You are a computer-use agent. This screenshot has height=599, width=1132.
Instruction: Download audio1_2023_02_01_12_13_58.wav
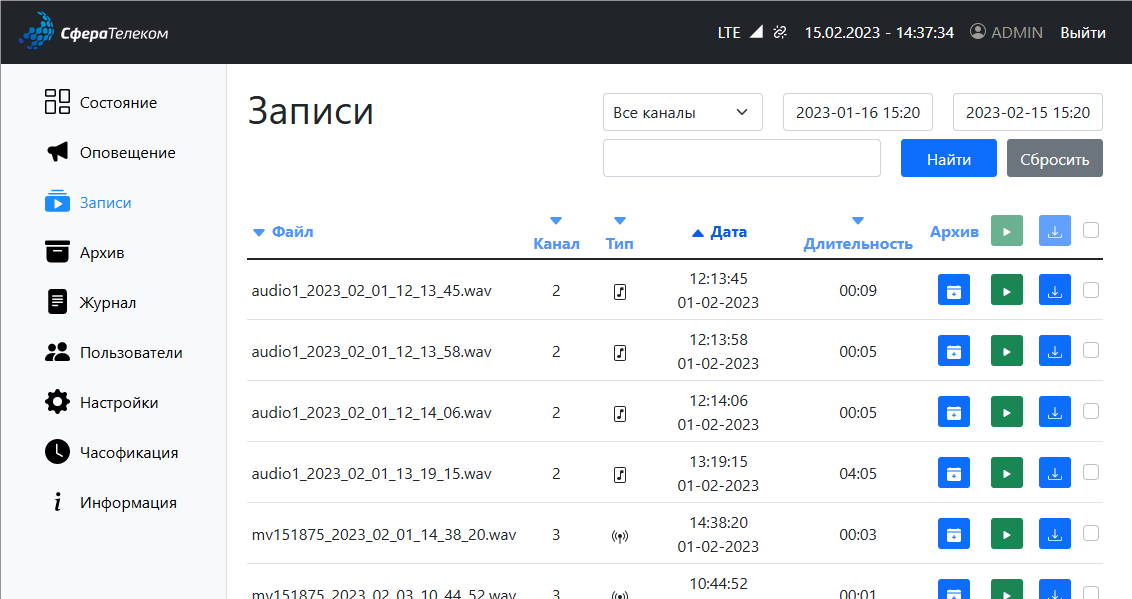1055,351
